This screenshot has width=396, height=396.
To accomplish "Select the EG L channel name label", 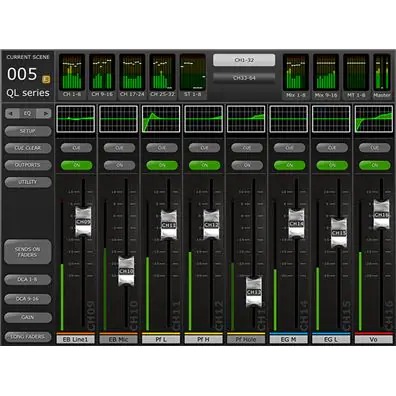I will tap(331, 340).
